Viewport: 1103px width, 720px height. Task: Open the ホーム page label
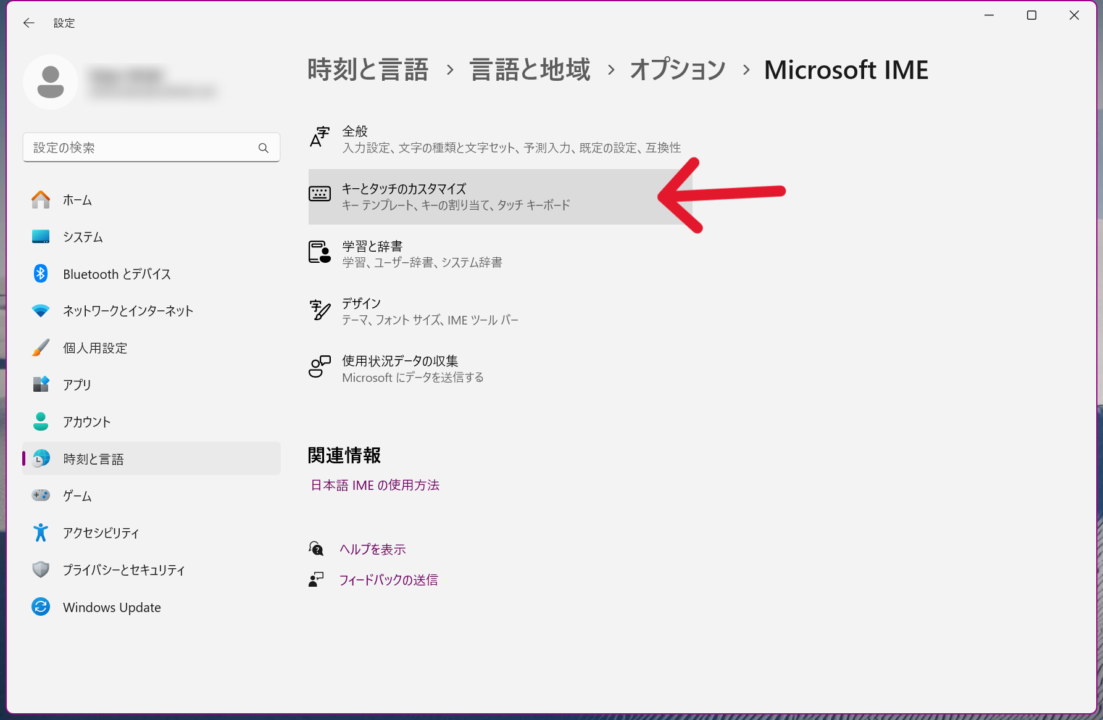[77, 200]
